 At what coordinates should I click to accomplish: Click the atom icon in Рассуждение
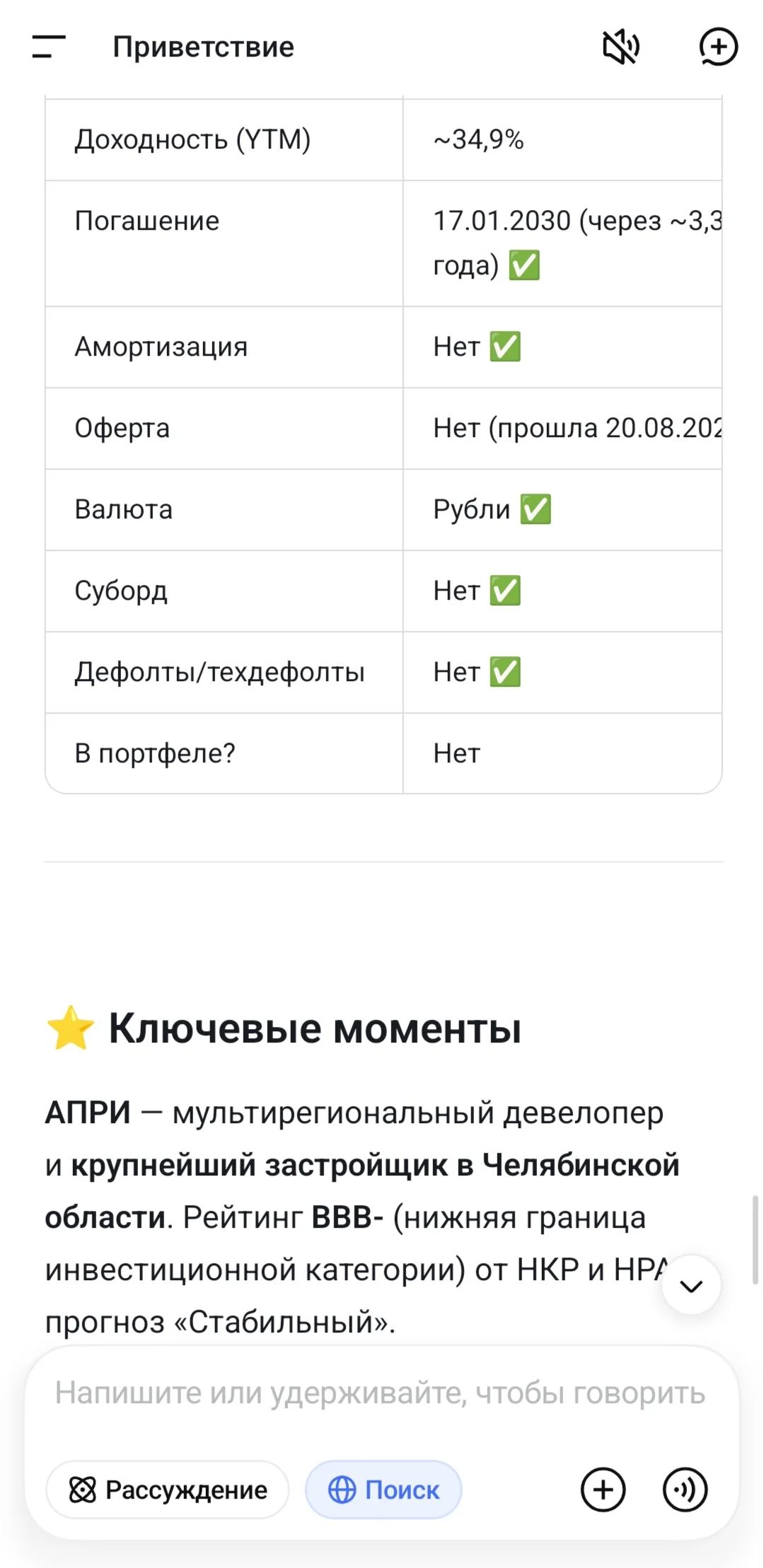(83, 1489)
